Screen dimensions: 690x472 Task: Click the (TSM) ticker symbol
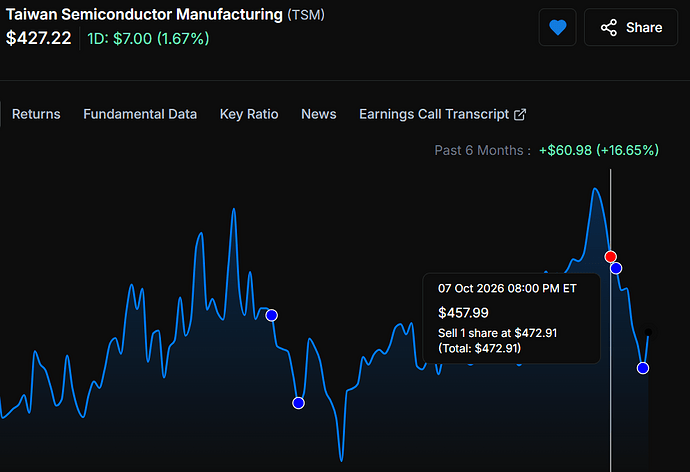tap(306, 15)
